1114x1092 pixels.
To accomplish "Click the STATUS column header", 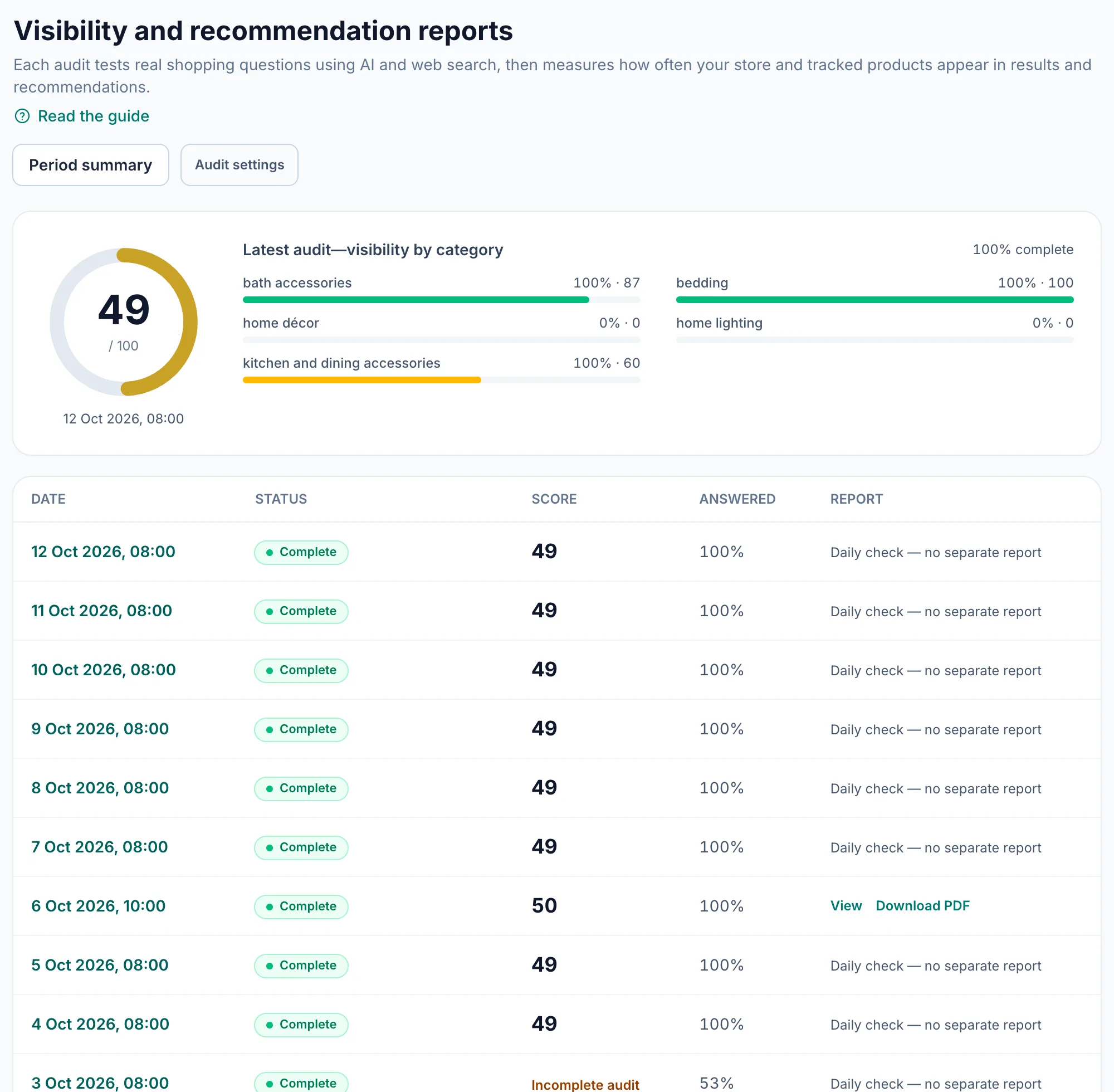I will pos(281,499).
